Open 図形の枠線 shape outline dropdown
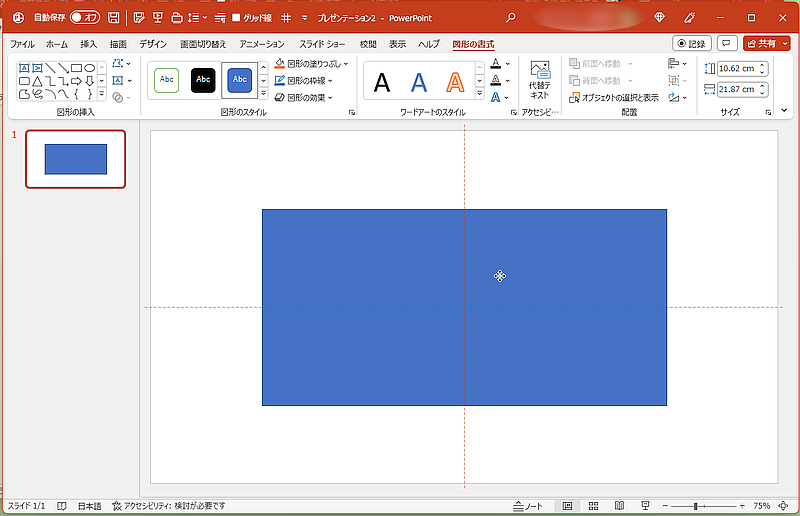The width and height of the screenshot is (800, 516). [304, 81]
